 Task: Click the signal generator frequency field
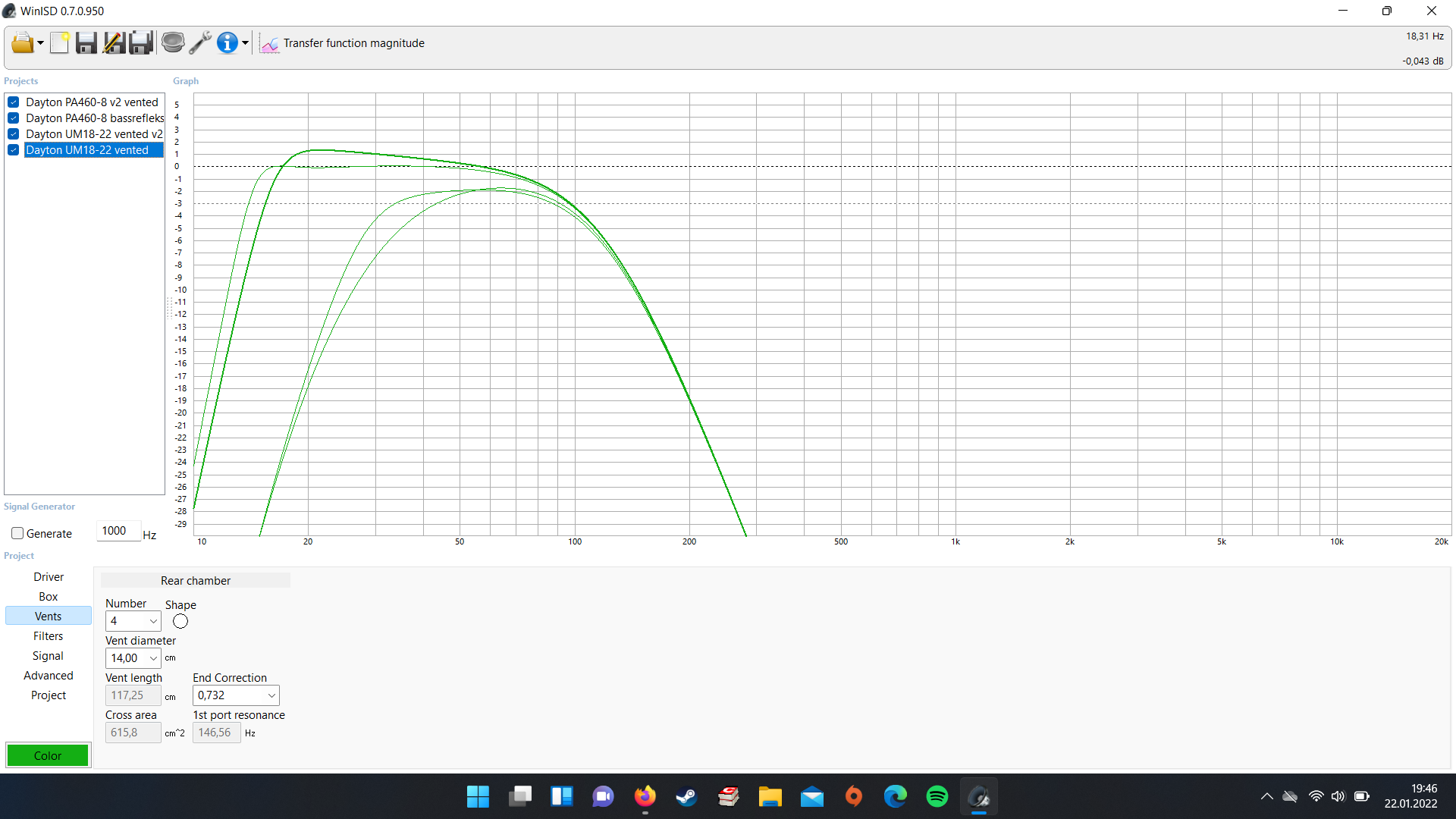coord(118,531)
